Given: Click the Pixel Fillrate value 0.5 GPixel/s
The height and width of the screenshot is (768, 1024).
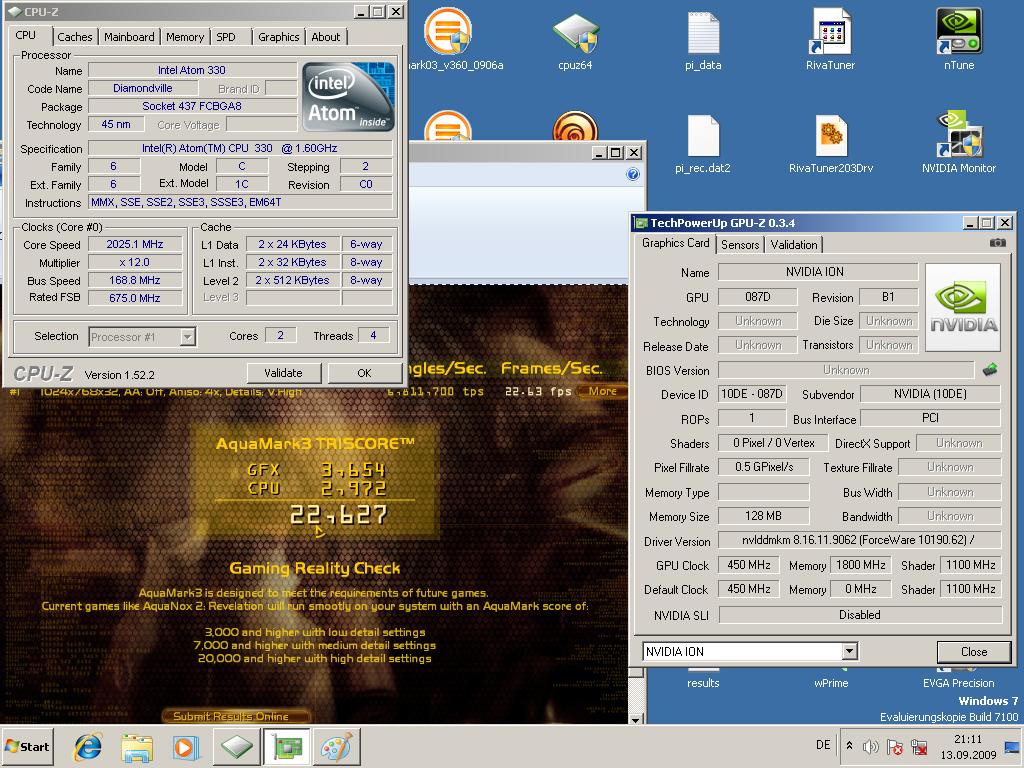Looking at the screenshot, I should point(763,467).
